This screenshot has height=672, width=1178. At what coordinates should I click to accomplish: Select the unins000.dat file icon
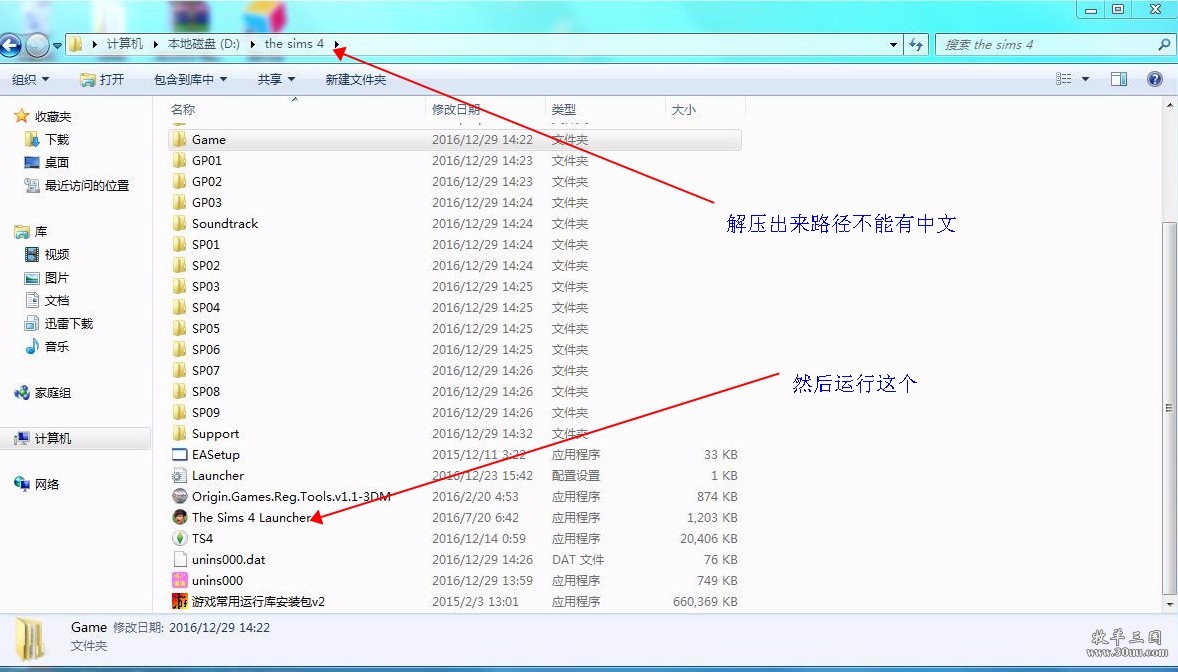click(x=179, y=560)
